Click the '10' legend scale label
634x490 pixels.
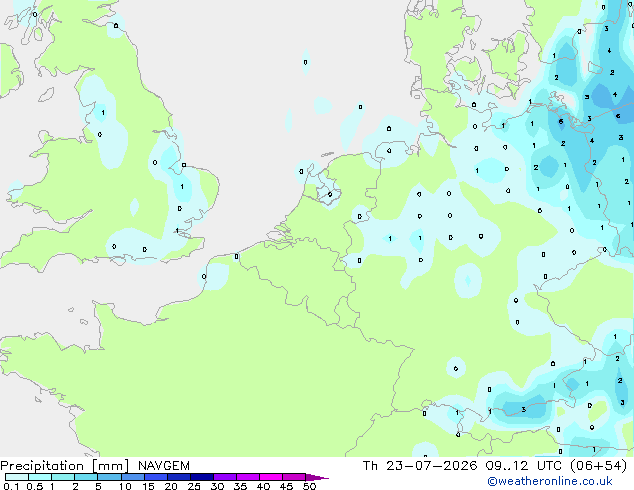coord(125,486)
